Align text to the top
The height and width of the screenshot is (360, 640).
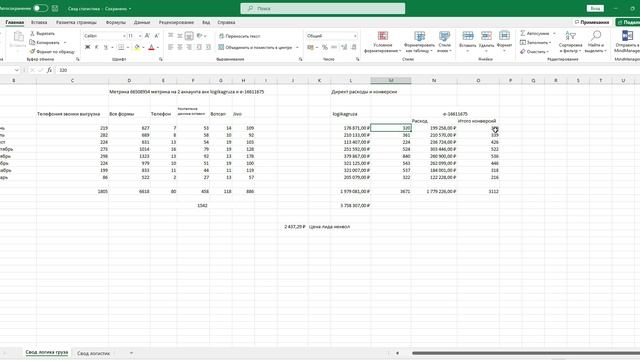coord(171,36)
